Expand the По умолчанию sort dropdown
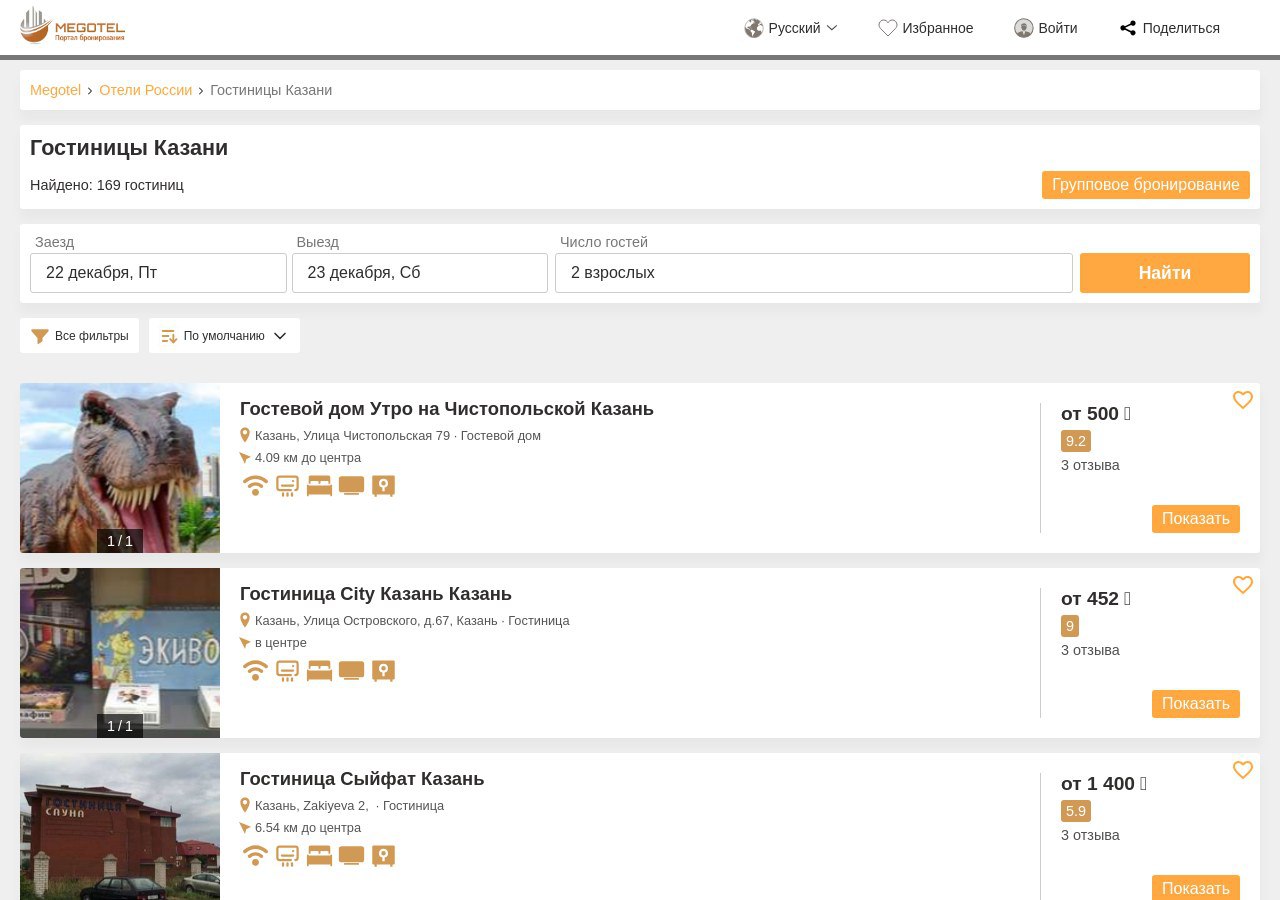This screenshot has height=900, width=1280. 224,336
